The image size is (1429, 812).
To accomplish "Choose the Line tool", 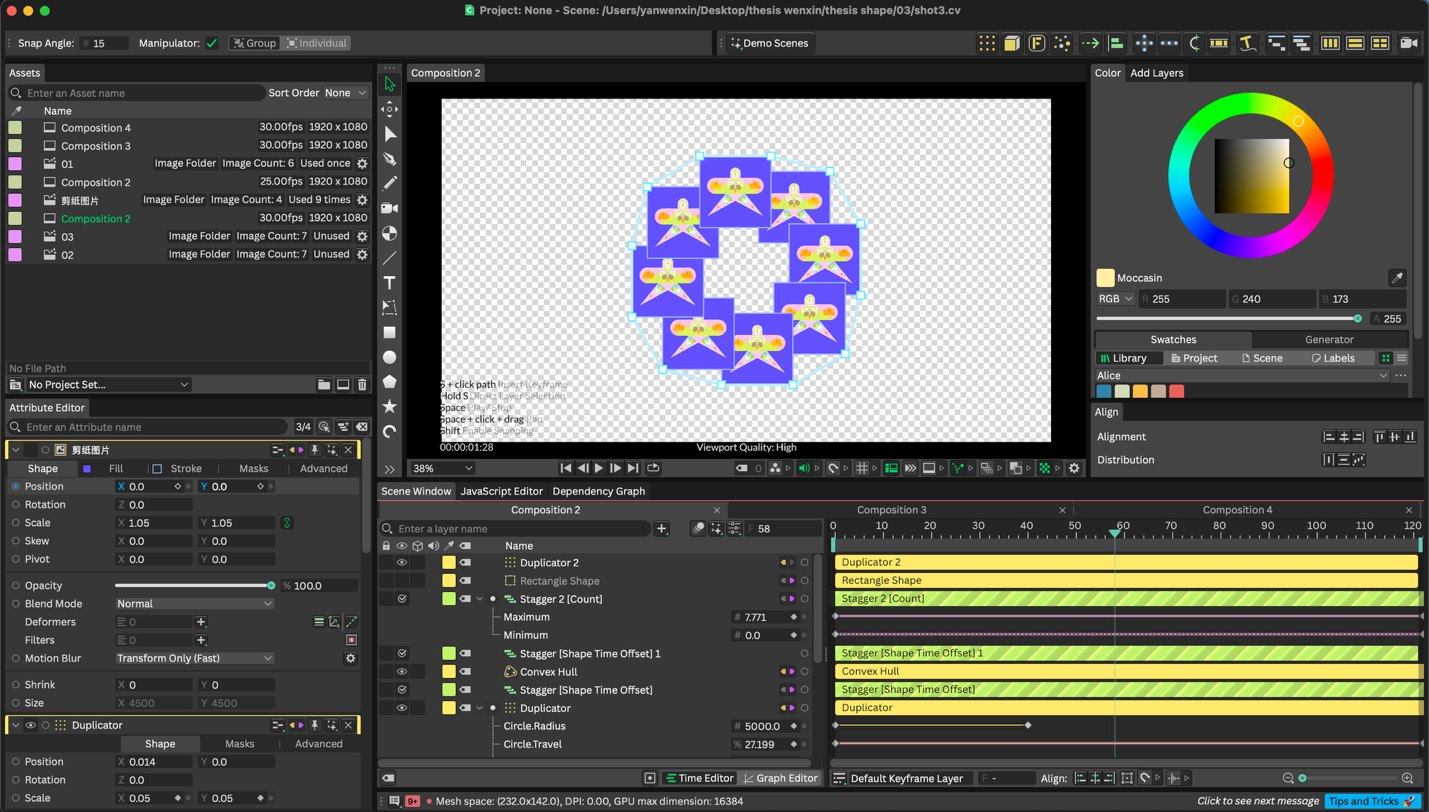I will point(390,258).
